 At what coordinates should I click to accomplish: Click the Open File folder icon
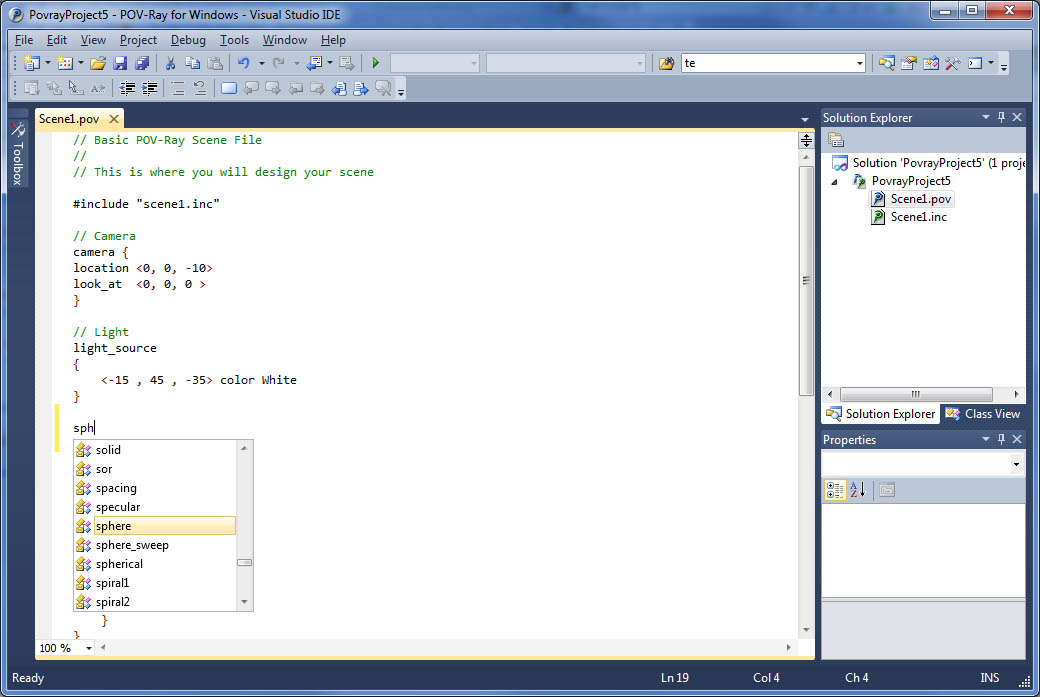pyautogui.click(x=98, y=63)
